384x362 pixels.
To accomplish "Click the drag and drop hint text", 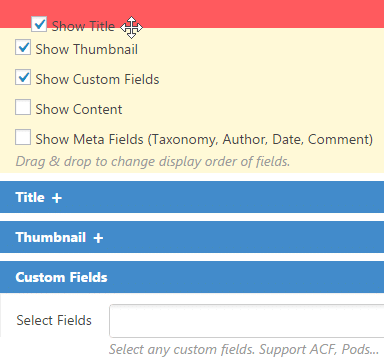I will click(x=153, y=161).
